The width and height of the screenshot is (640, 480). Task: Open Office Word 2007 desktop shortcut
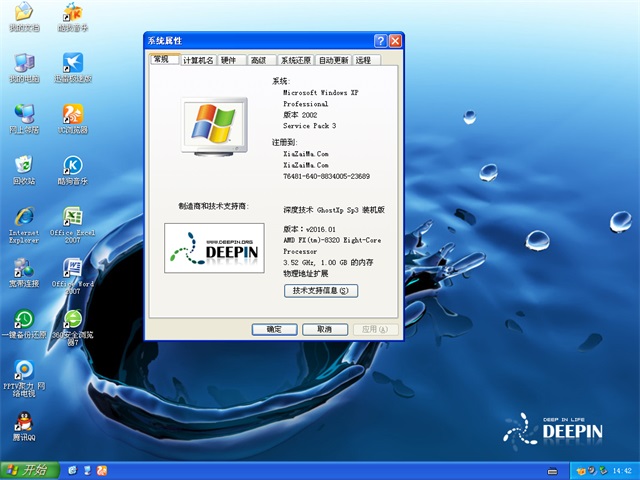pyautogui.click(x=72, y=270)
